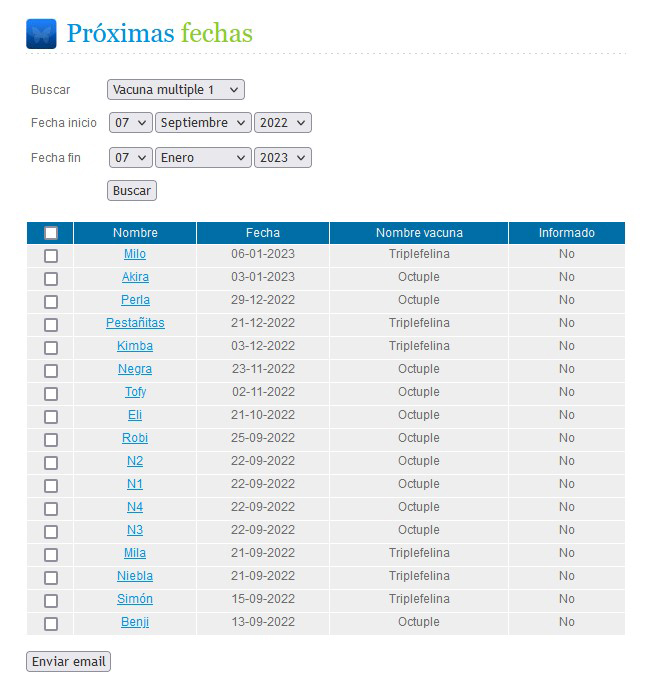Open the Fecha inicio day dropdown
The image size is (658, 675).
(x=131, y=123)
